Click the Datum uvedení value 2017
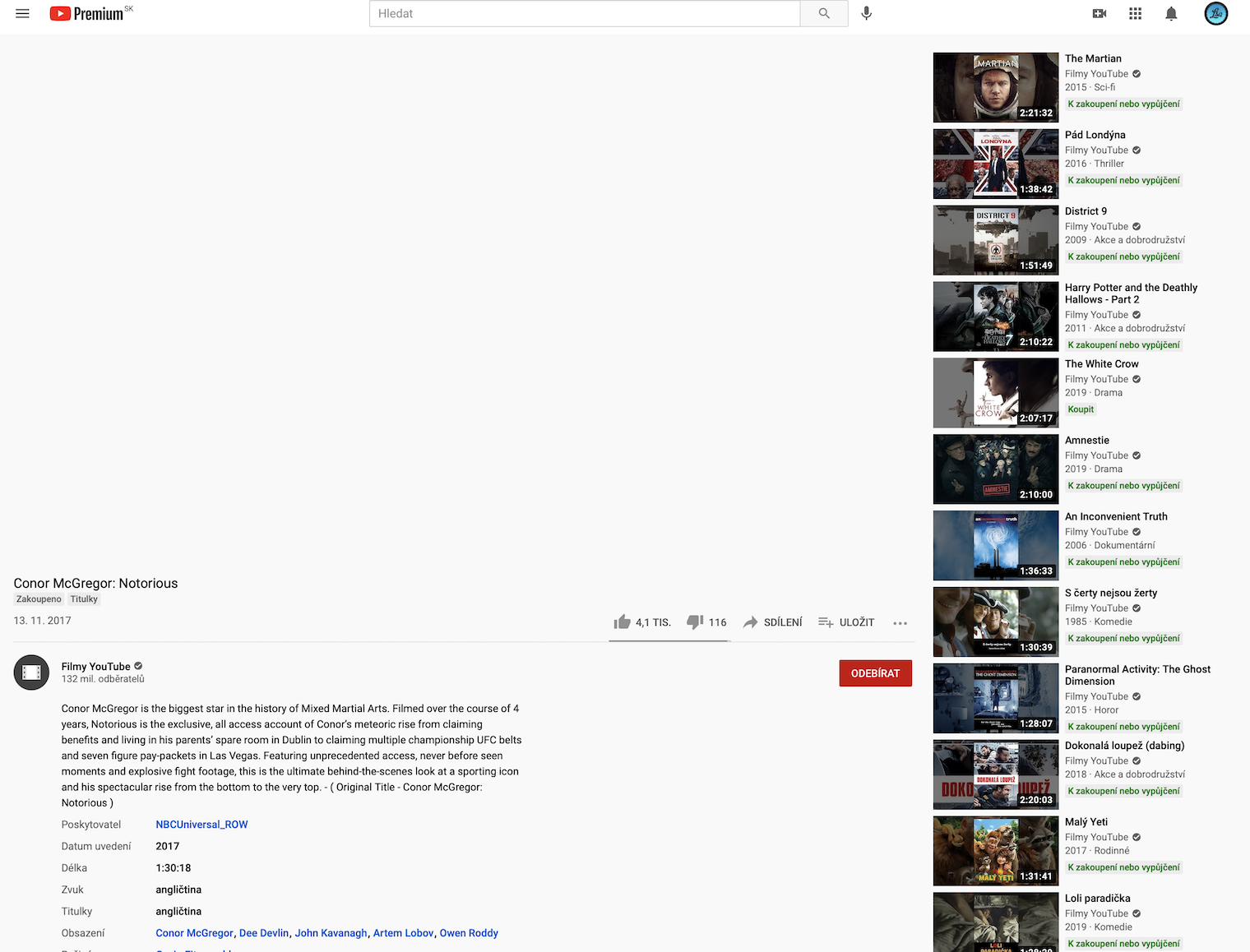 tap(168, 846)
